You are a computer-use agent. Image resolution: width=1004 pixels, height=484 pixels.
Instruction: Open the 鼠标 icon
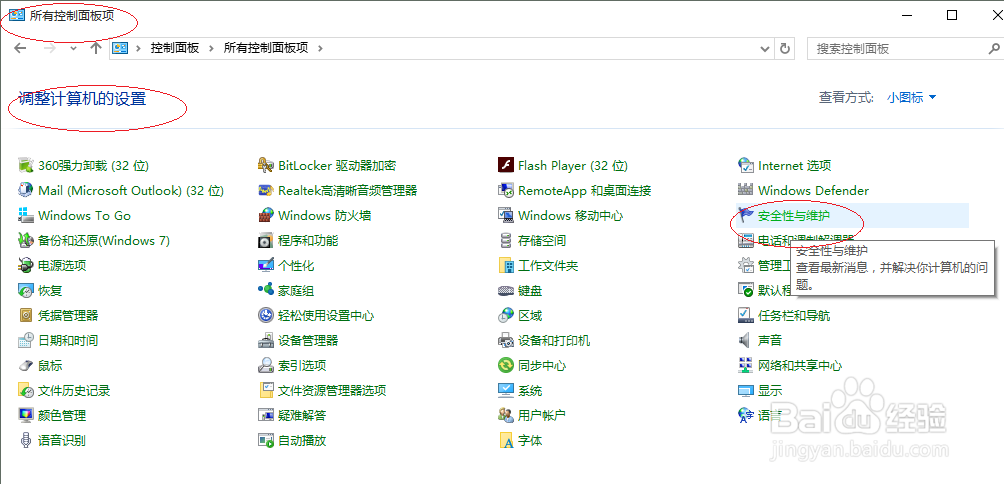[26, 366]
